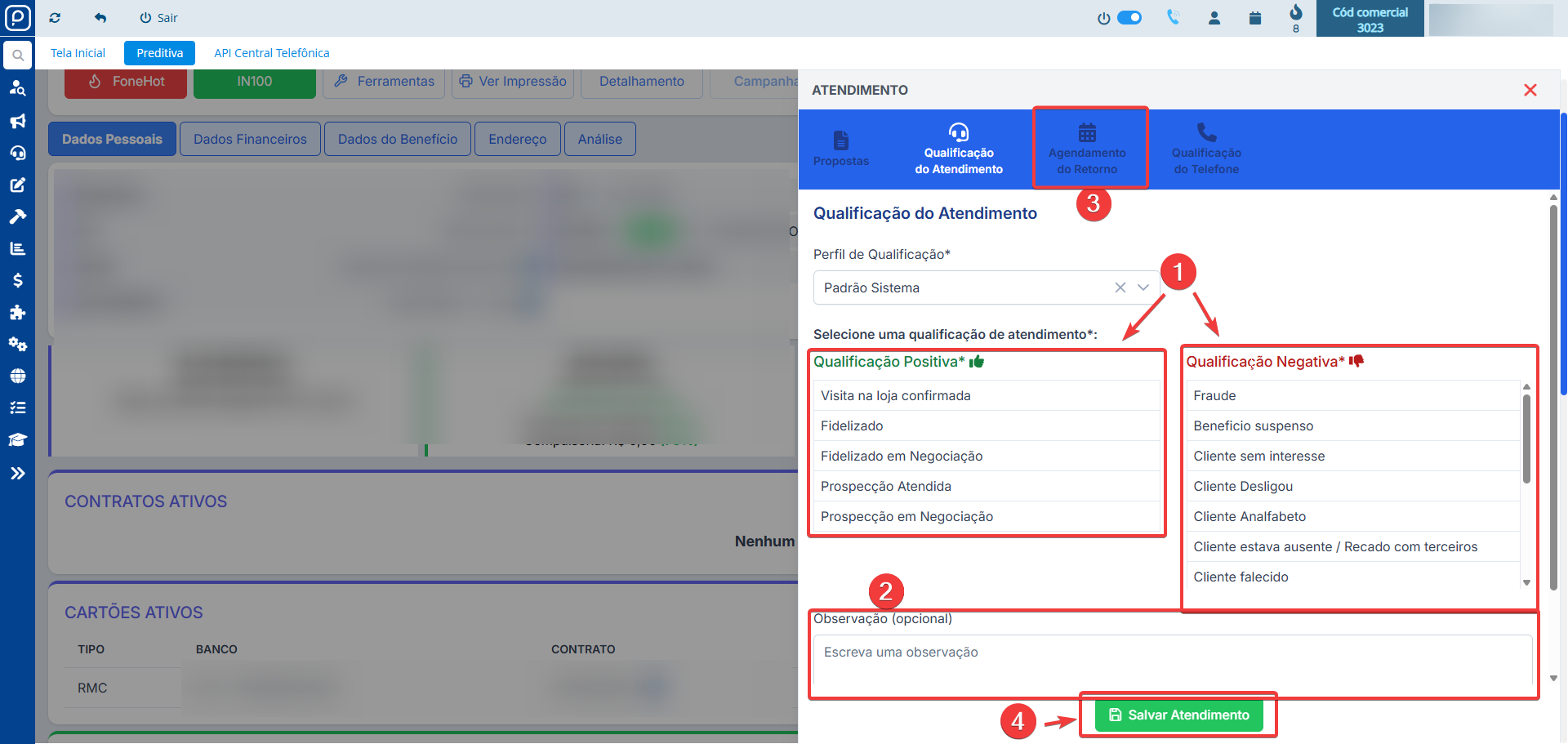Expand the left sidebar with double chevron

(x=17, y=473)
